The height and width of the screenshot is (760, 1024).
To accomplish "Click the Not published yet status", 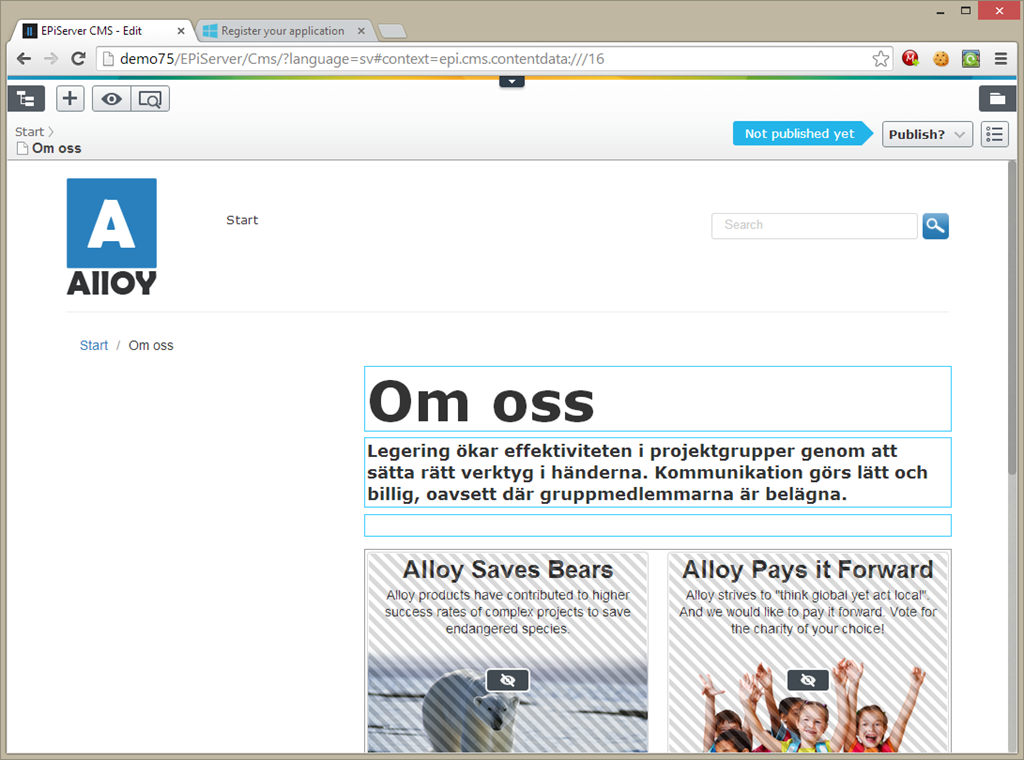I will pyautogui.click(x=799, y=134).
